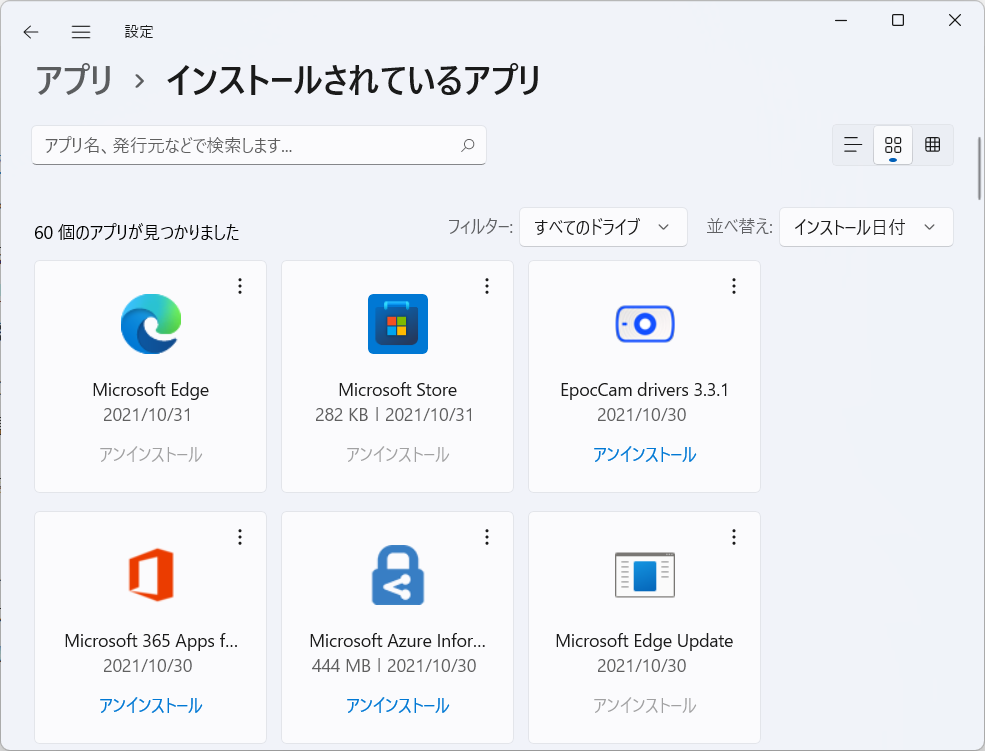Click the Microsoft Edge app icon

[x=151, y=324]
